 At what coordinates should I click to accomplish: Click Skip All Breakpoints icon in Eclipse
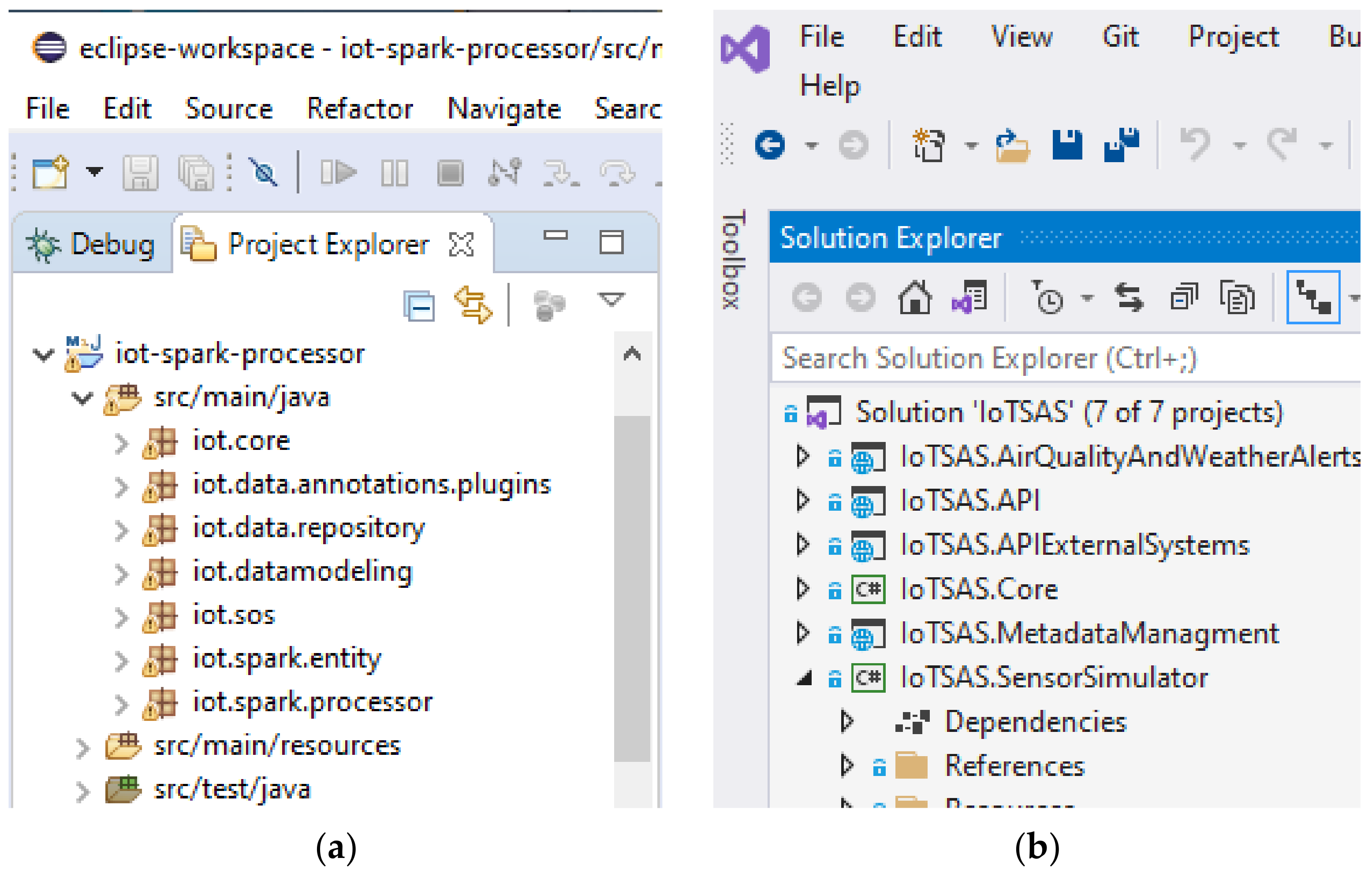pos(264,173)
